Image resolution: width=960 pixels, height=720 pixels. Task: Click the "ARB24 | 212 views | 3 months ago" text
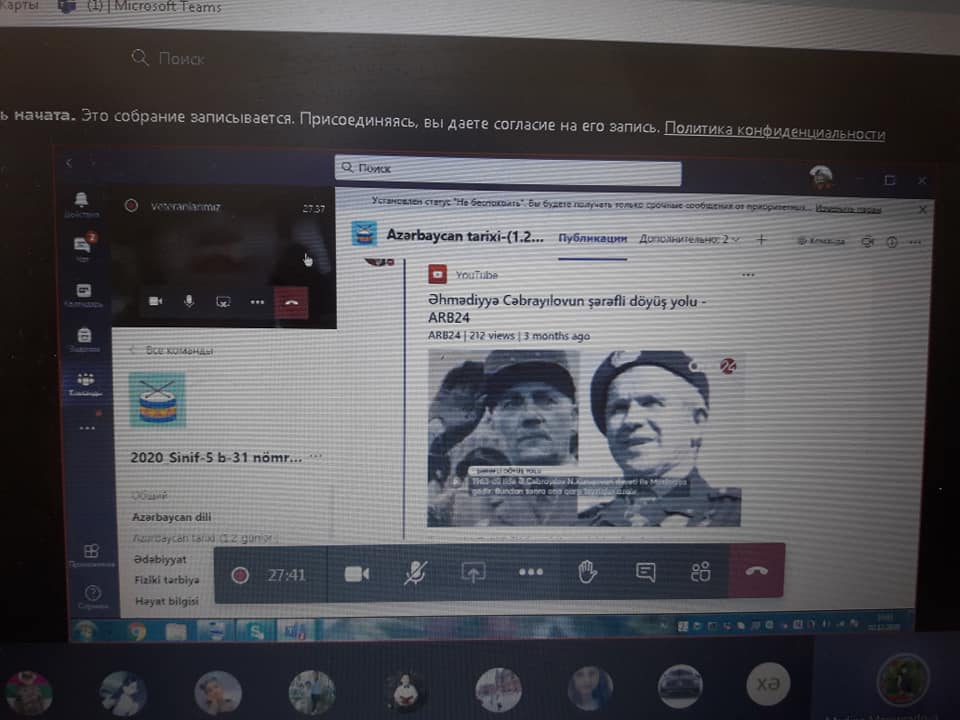(x=509, y=336)
